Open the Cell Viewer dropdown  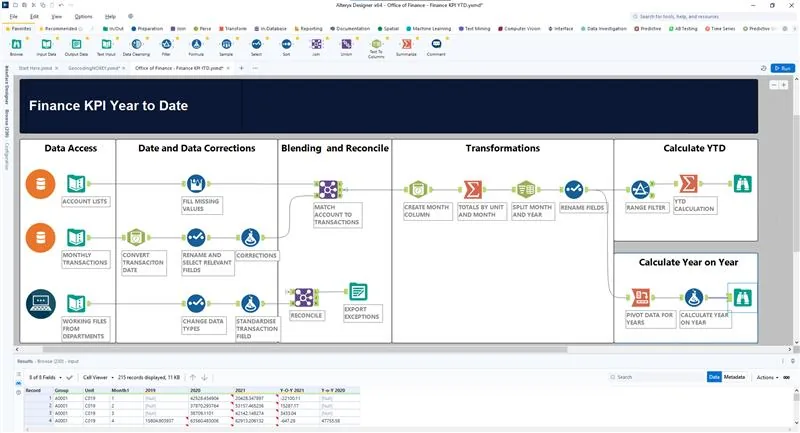point(98,377)
